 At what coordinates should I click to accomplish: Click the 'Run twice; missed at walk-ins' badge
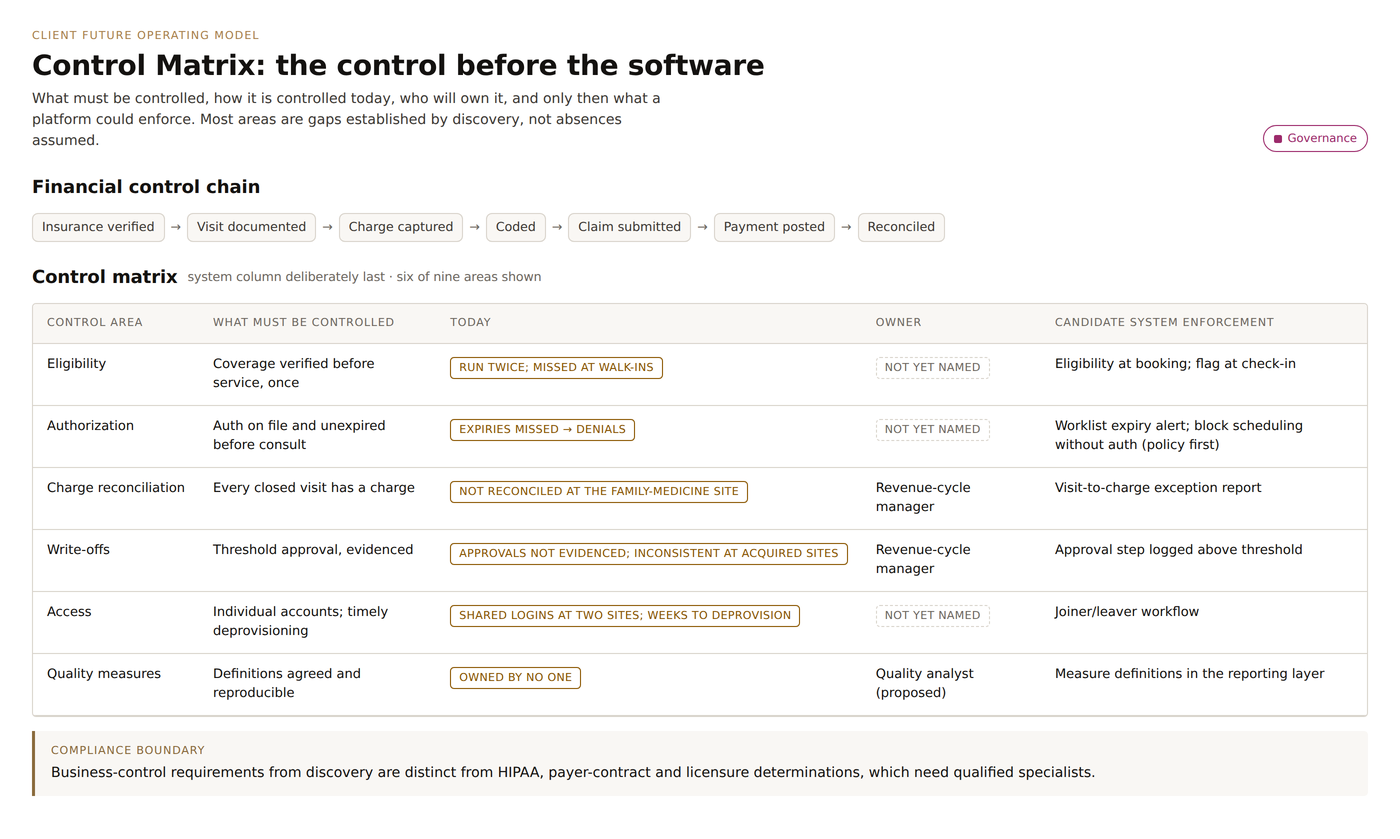pos(556,368)
